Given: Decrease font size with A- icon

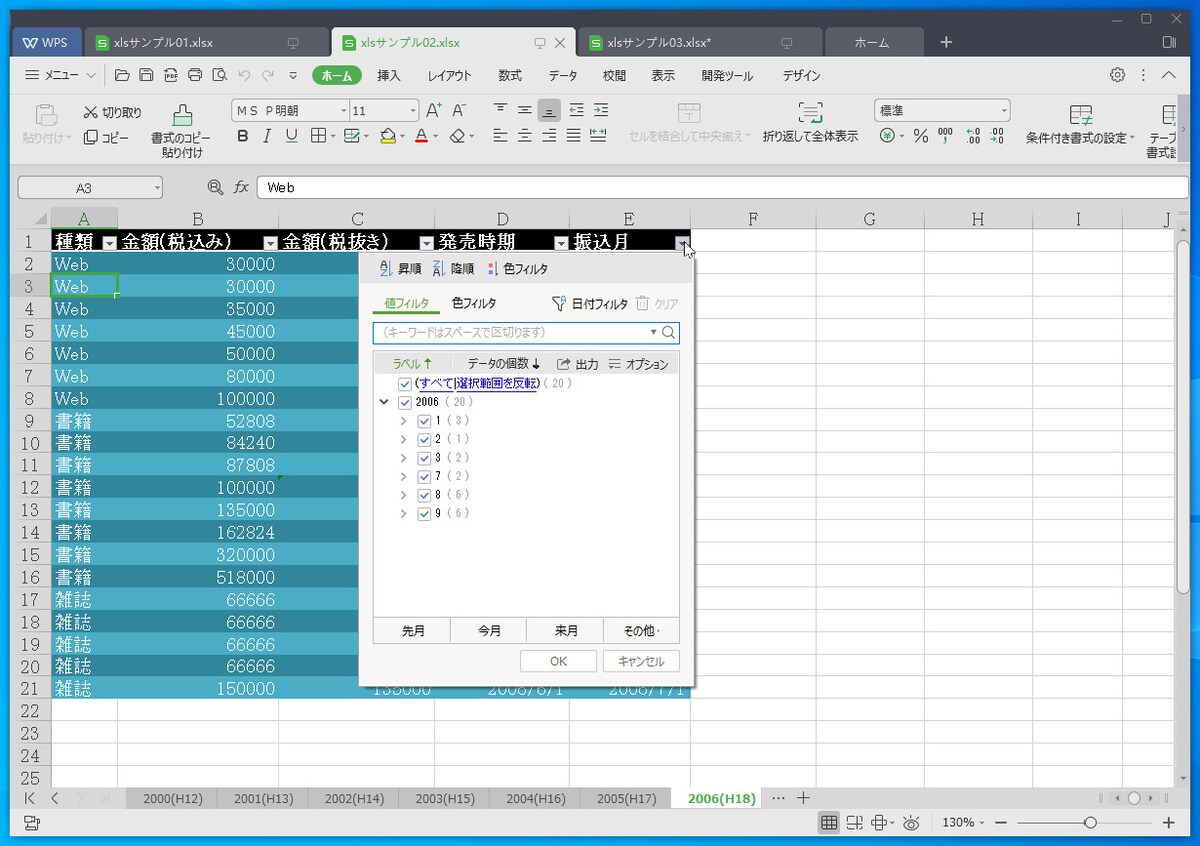Looking at the screenshot, I should [459, 110].
